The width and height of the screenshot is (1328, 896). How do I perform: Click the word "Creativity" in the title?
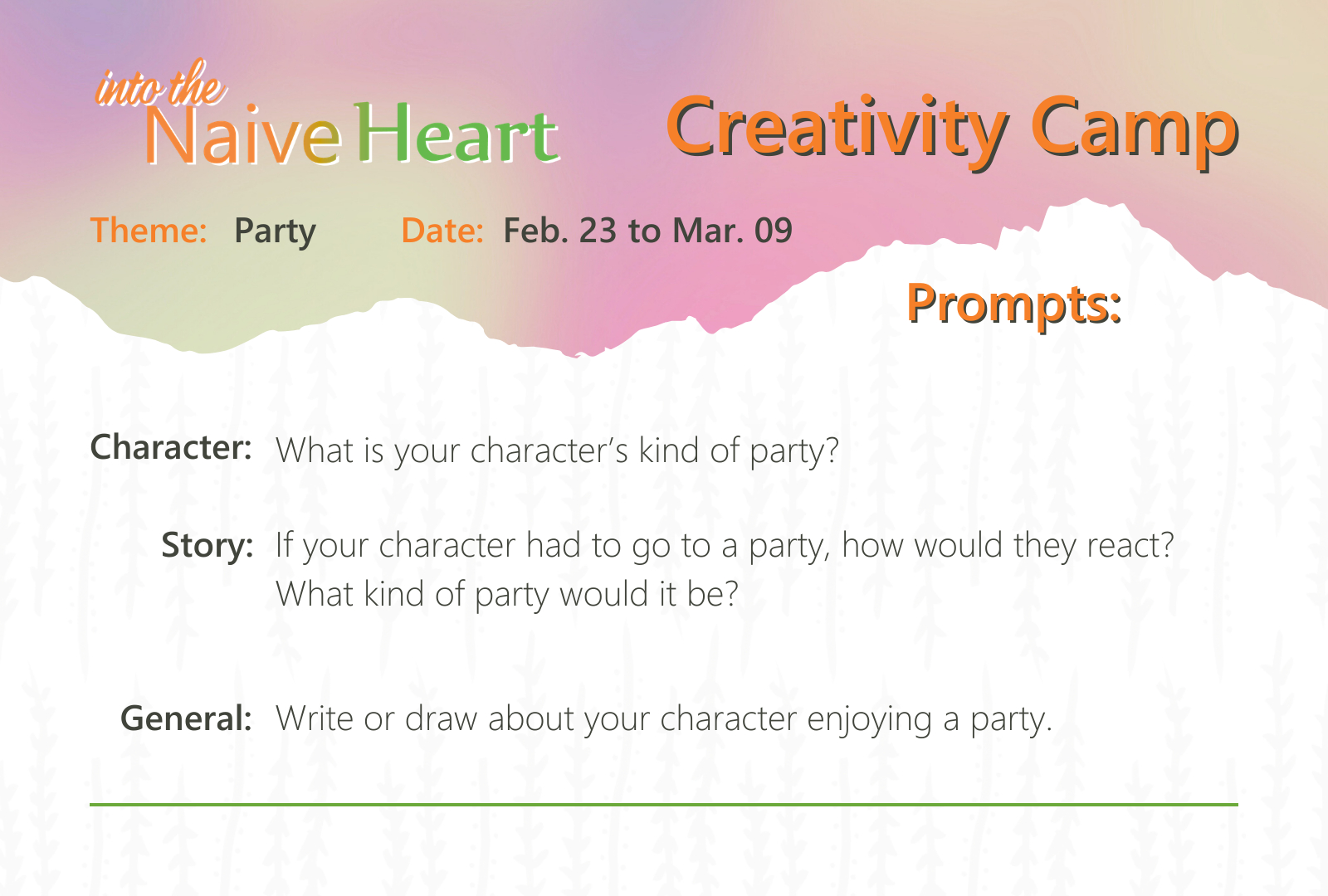[836, 129]
